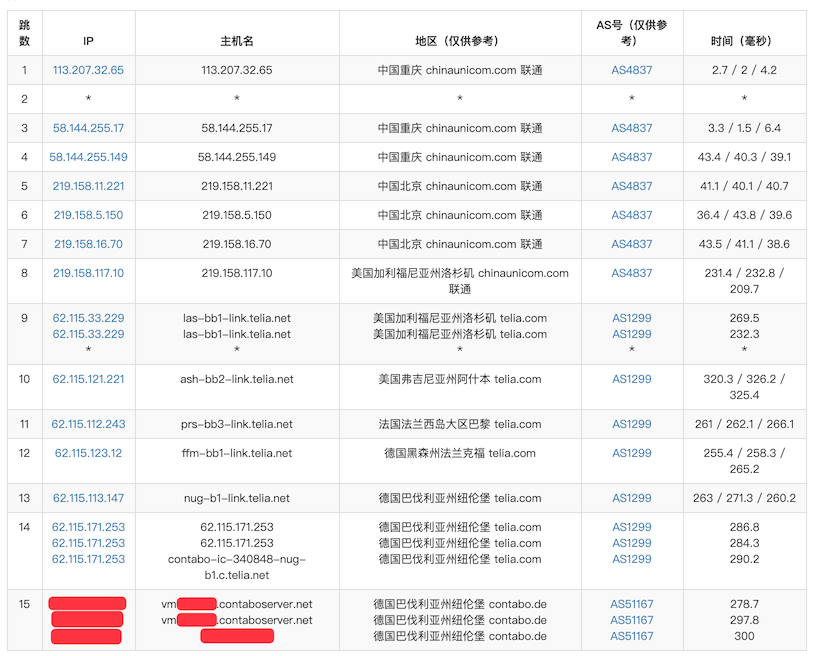Open the 58.144.255.149 IP link
The image size is (813, 656).
pyautogui.click(x=88, y=157)
